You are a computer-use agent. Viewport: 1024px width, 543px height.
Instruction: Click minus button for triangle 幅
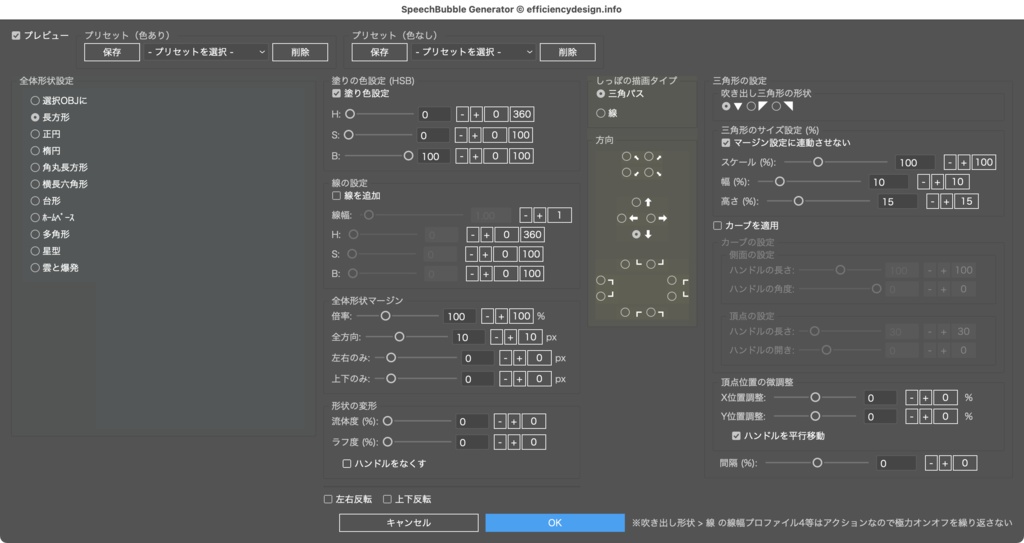923,182
